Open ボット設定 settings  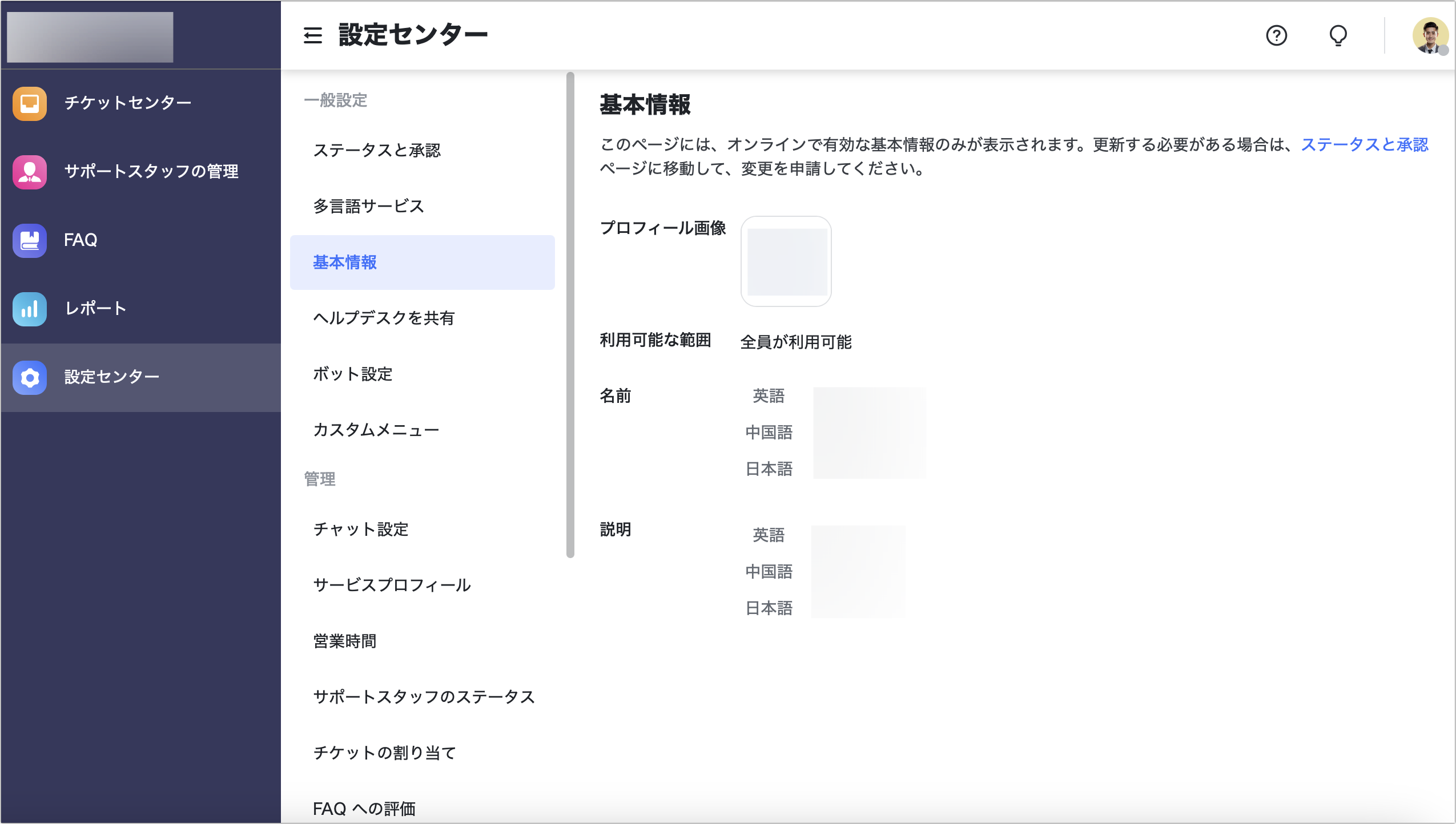coord(353,374)
